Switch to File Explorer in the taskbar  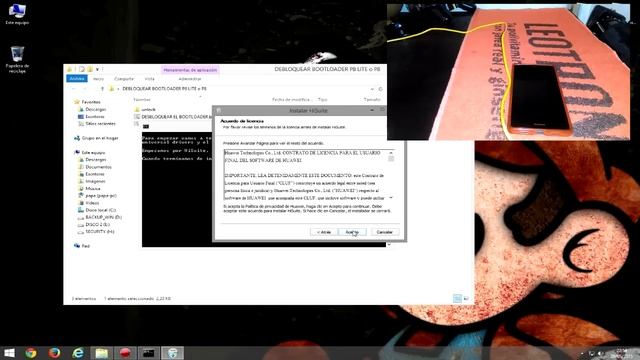click(x=102, y=353)
